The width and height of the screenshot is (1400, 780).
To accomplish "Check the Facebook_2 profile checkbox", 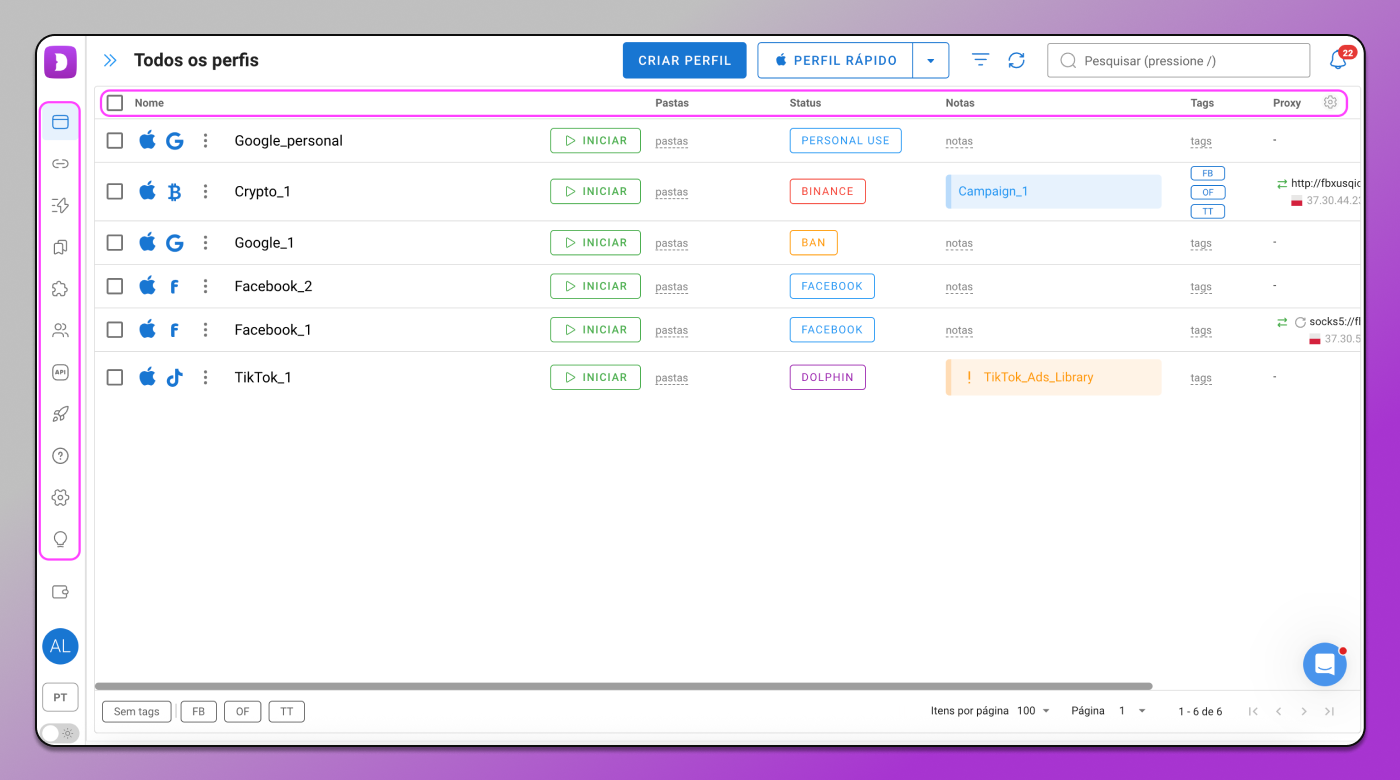I will pyautogui.click(x=115, y=286).
